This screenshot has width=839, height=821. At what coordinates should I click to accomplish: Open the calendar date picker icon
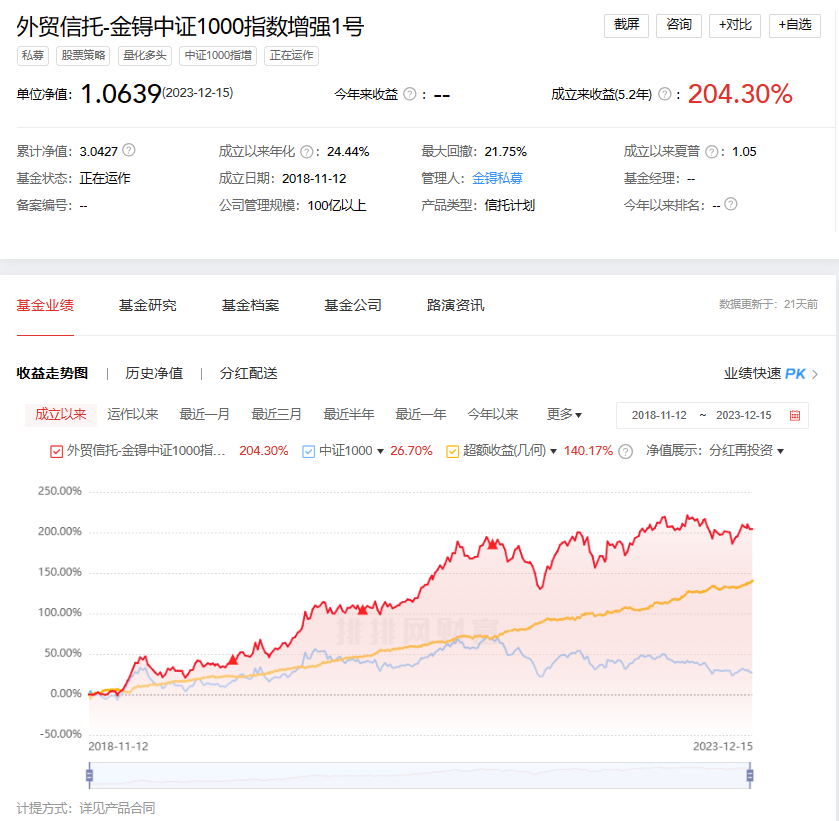point(795,415)
